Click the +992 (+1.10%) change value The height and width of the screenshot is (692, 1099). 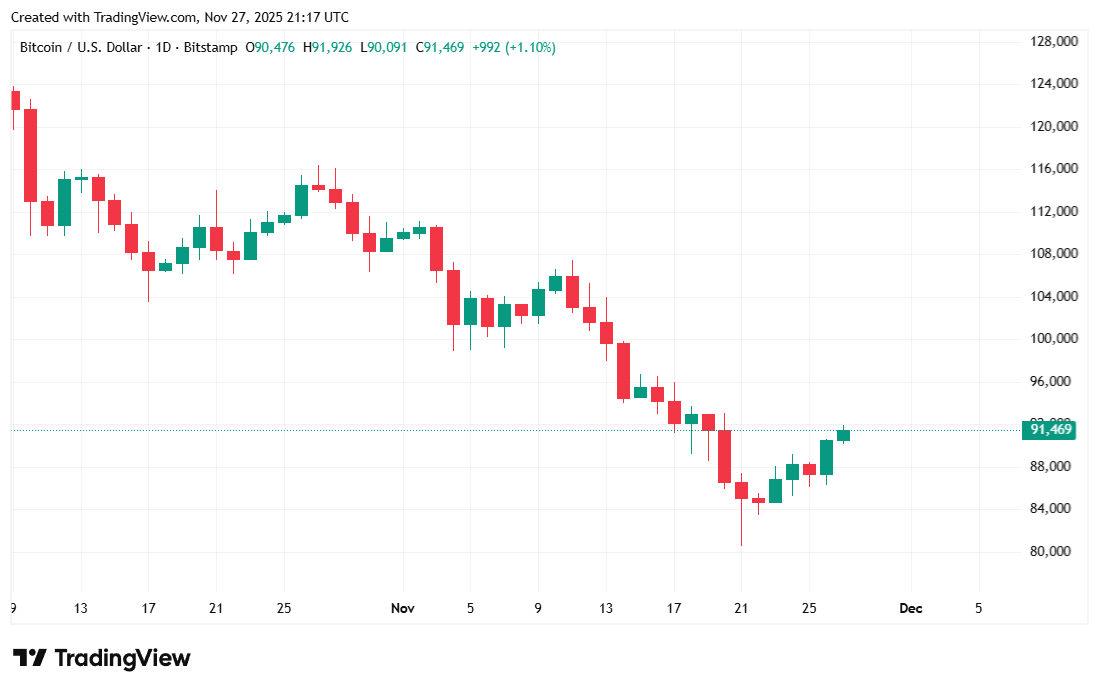[514, 47]
